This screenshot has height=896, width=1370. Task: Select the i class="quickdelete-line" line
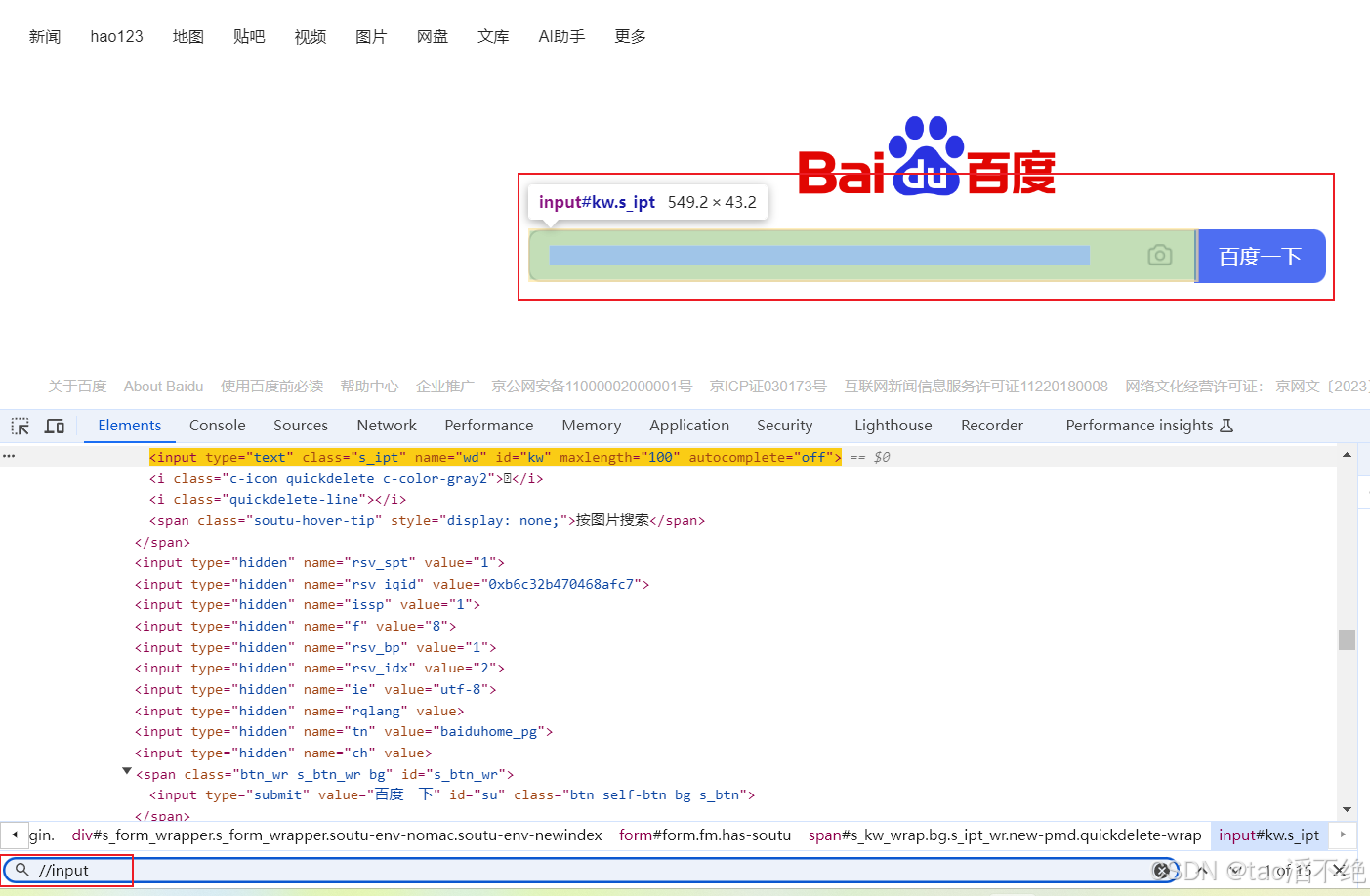click(x=277, y=499)
